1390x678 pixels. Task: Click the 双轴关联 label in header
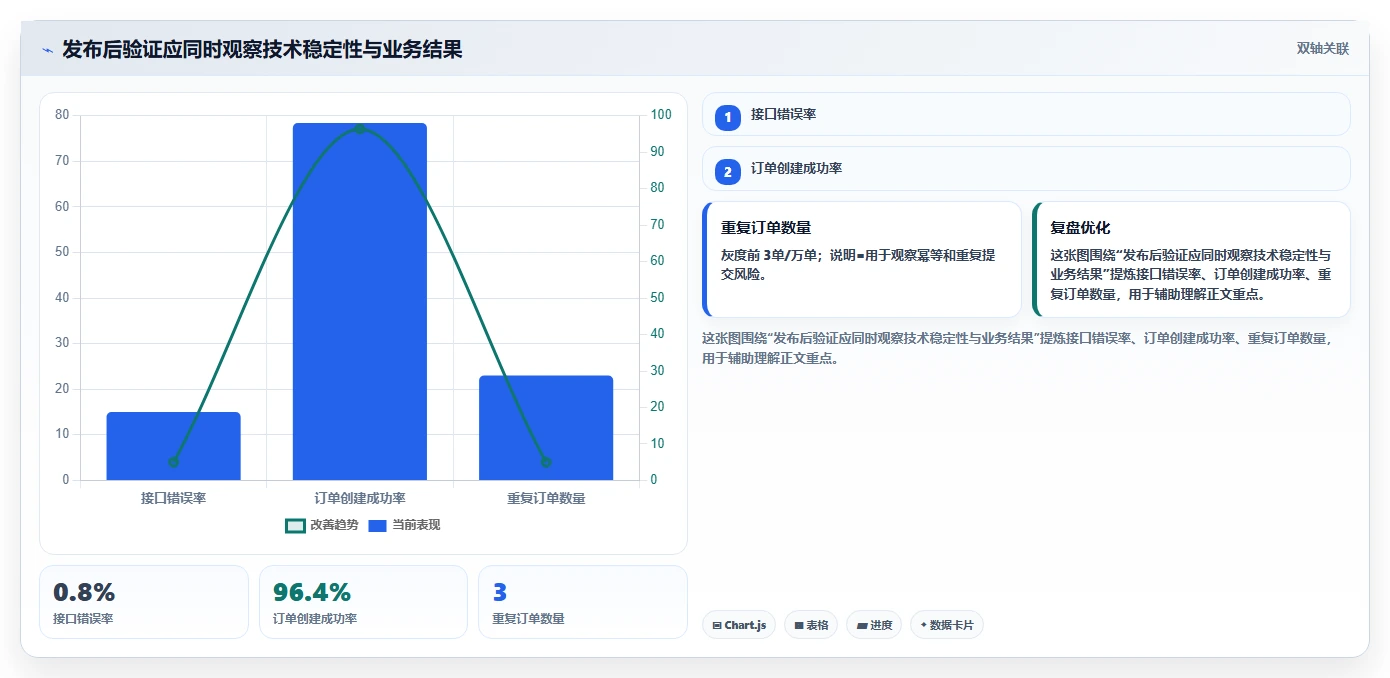point(1323,49)
